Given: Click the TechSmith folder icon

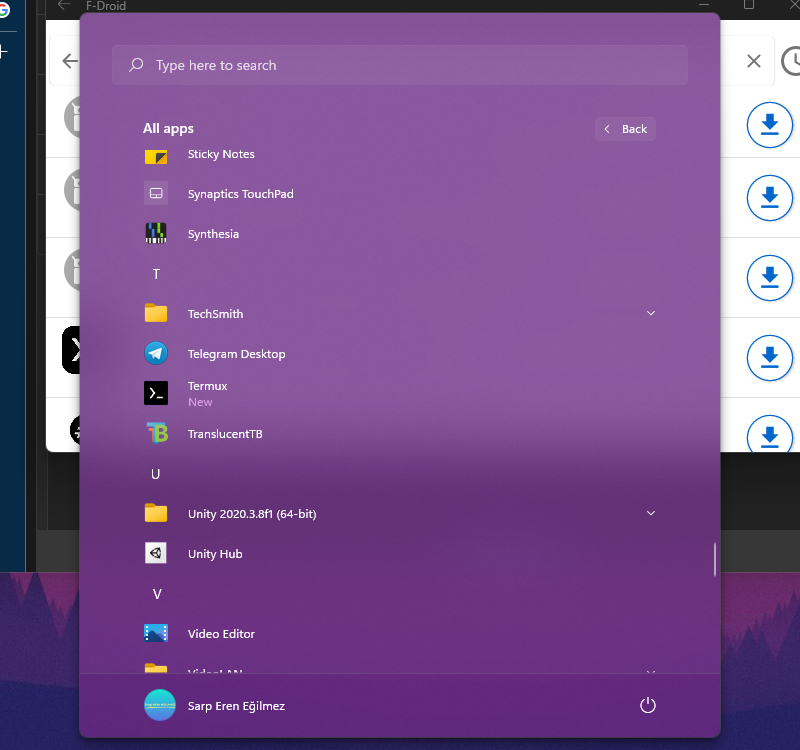Looking at the screenshot, I should (x=156, y=313).
